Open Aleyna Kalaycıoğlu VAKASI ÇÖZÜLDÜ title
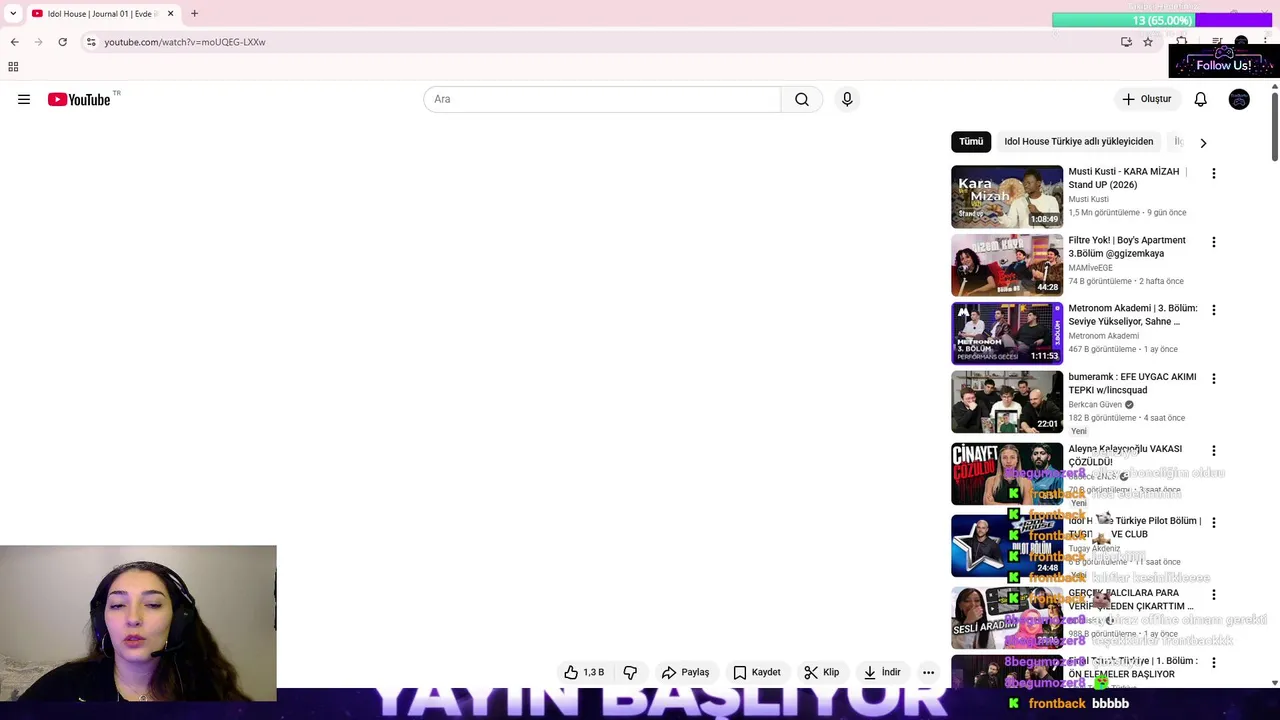This screenshot has width=1280, height=720. point(1125,455)
